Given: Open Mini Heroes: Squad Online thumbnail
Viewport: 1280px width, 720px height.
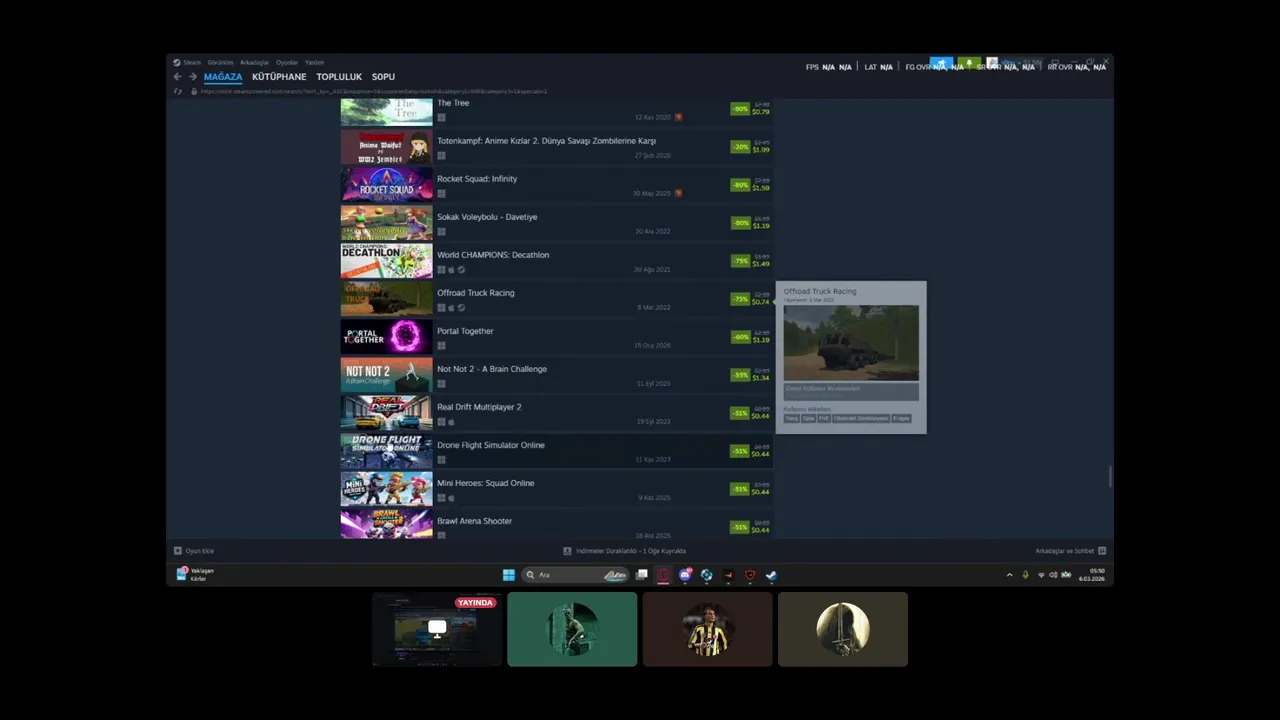Looking at the screenshot, I should point(386,489).
